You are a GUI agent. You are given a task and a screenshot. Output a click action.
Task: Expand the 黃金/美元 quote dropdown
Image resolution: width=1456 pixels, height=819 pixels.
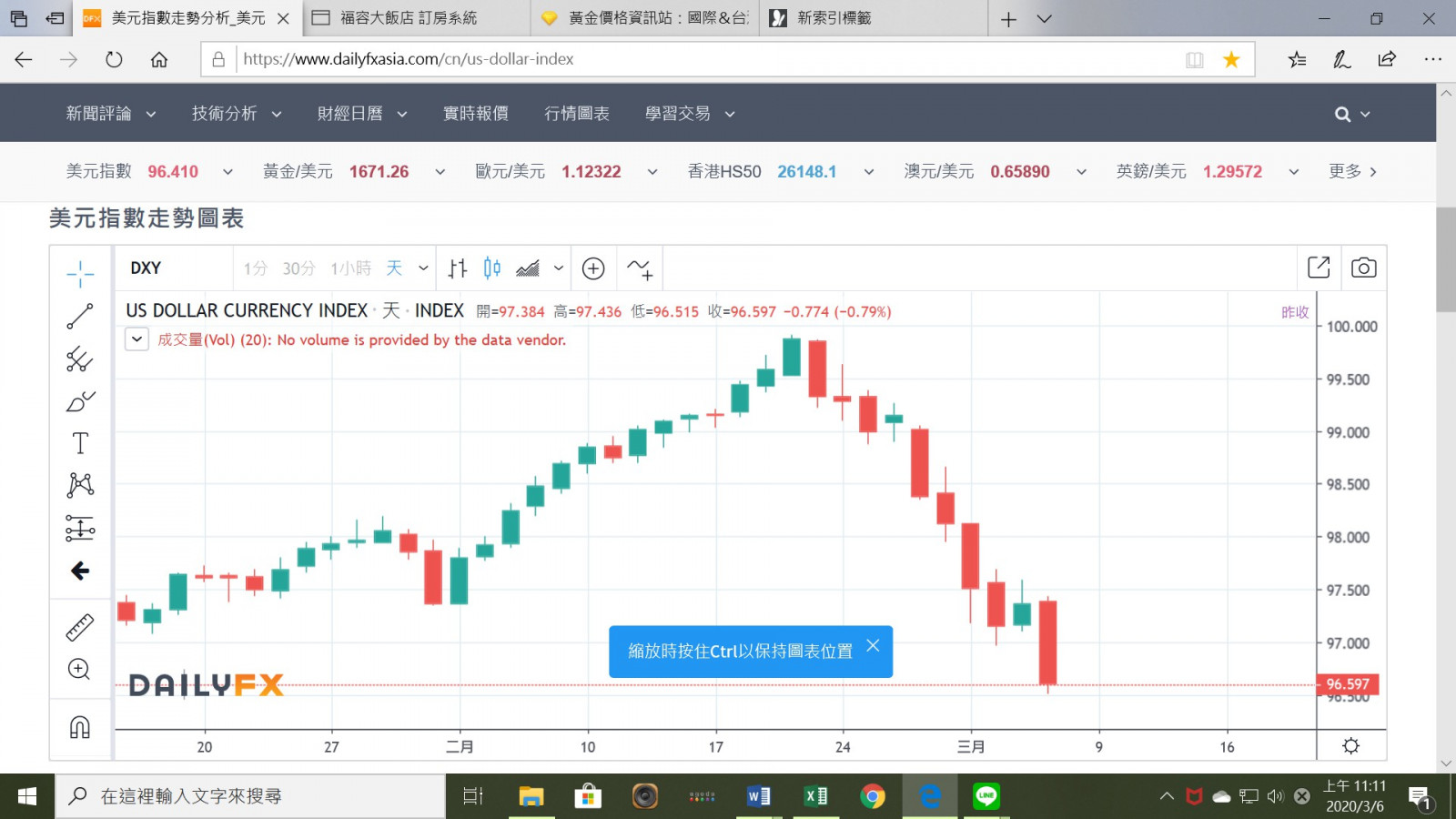click(x=440, y=172)
